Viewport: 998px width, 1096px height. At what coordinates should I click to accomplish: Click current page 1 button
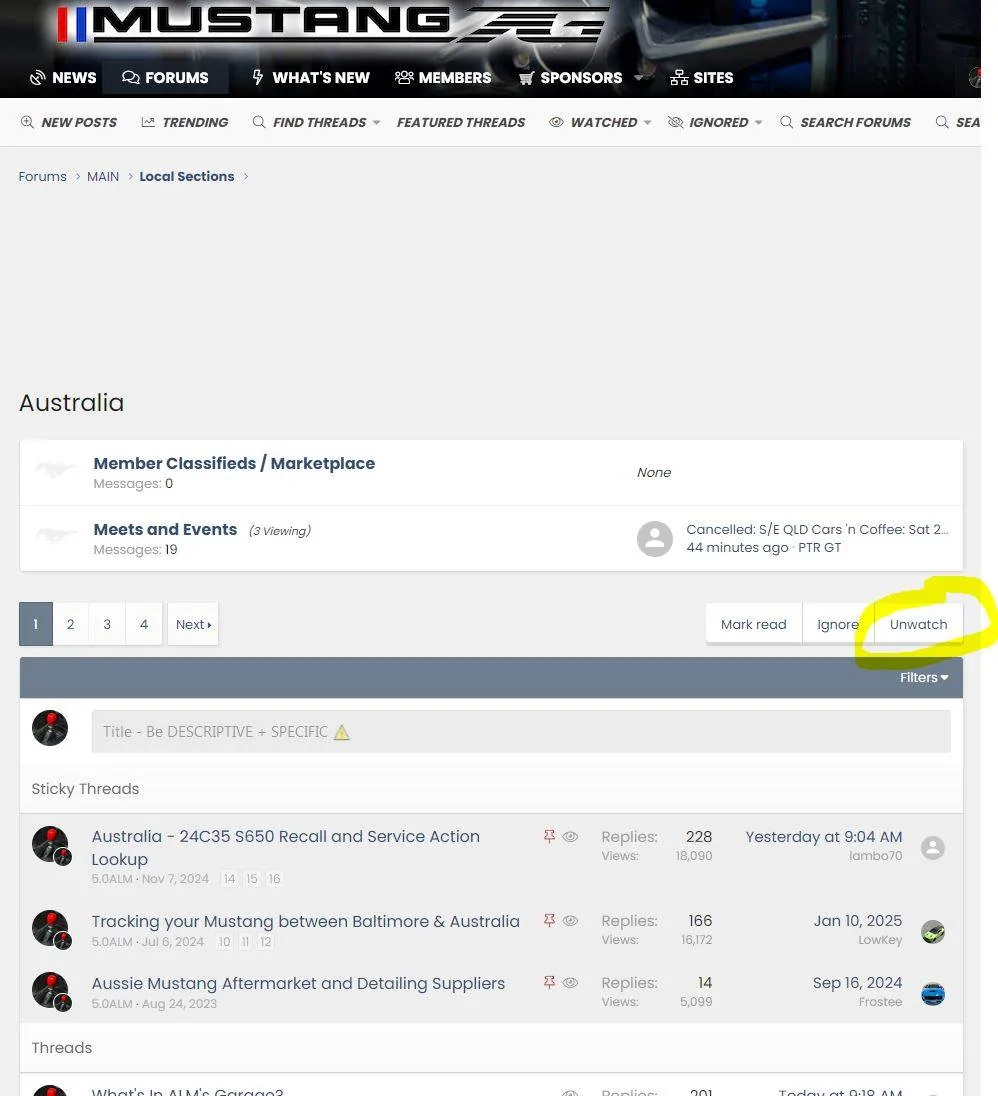click(x=36, y=624)
